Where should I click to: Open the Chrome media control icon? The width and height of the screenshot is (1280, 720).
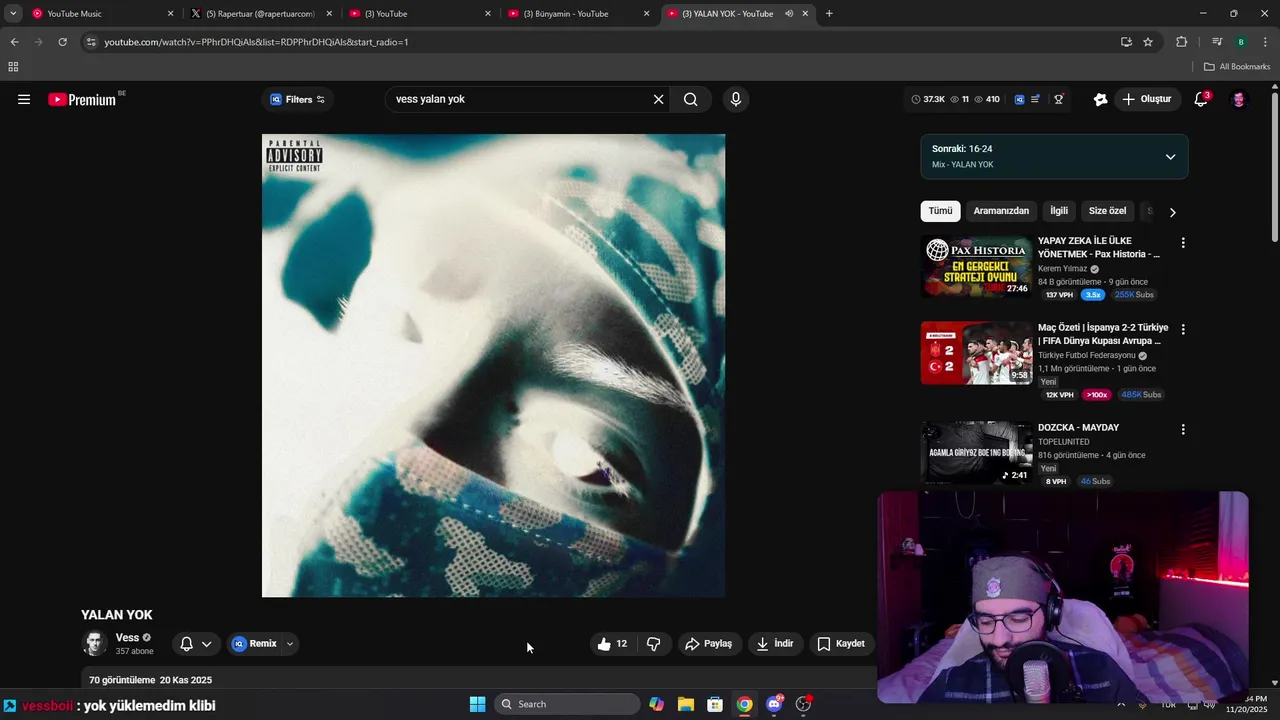coord(1217,42)
